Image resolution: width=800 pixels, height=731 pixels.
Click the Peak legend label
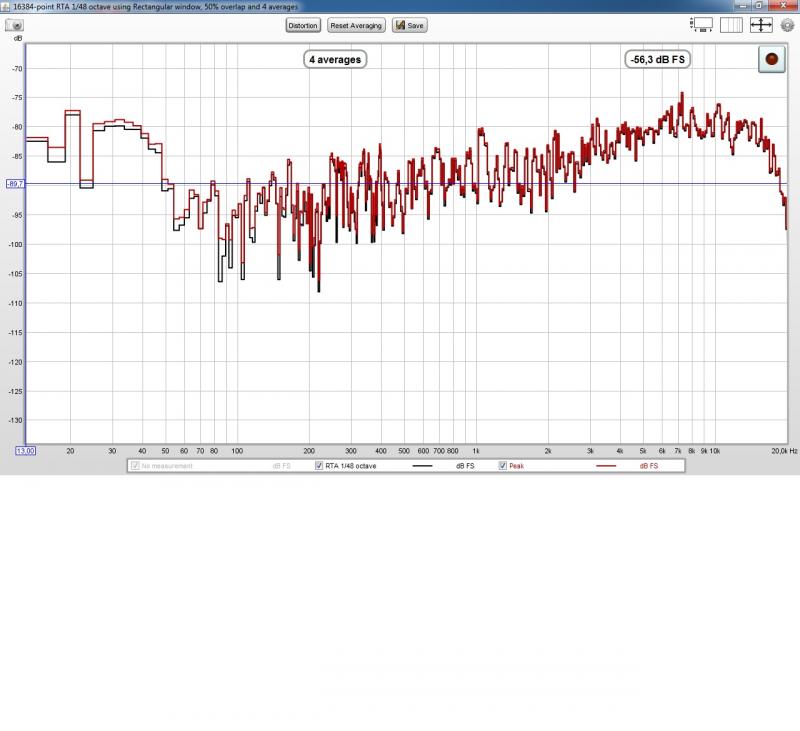tap(516, 466)
